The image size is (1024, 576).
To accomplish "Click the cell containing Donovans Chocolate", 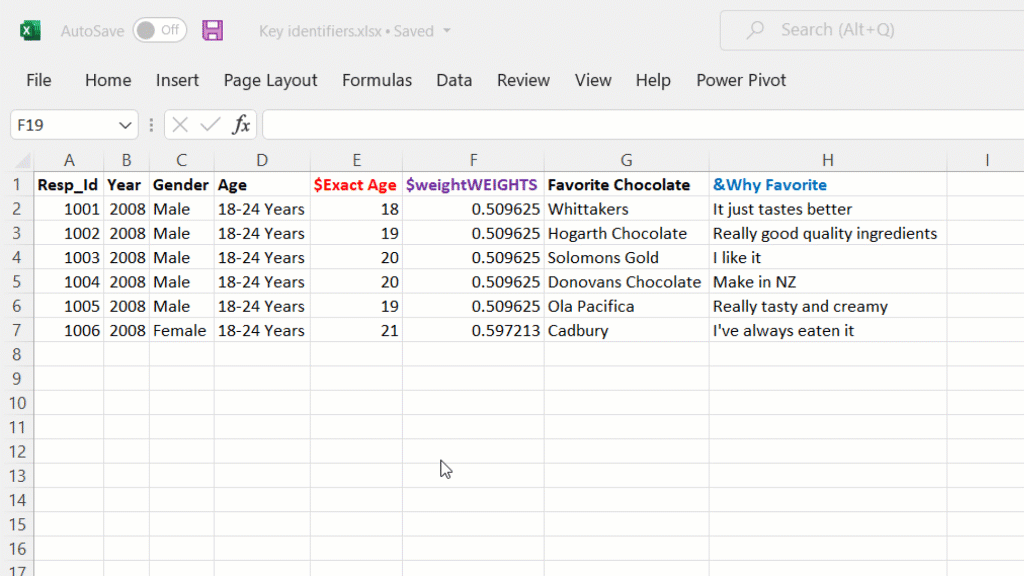I will click(626, 282).
